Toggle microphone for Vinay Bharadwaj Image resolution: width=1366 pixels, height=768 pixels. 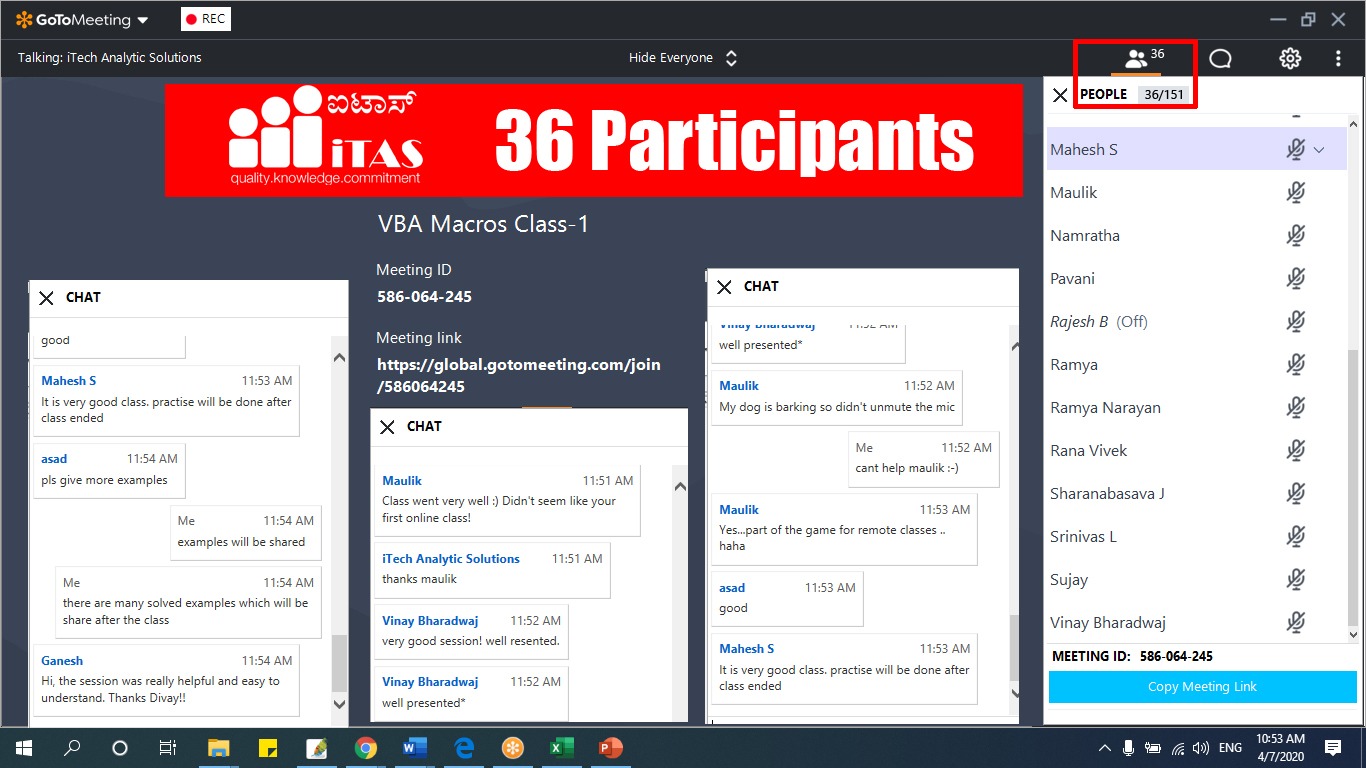1295,623
